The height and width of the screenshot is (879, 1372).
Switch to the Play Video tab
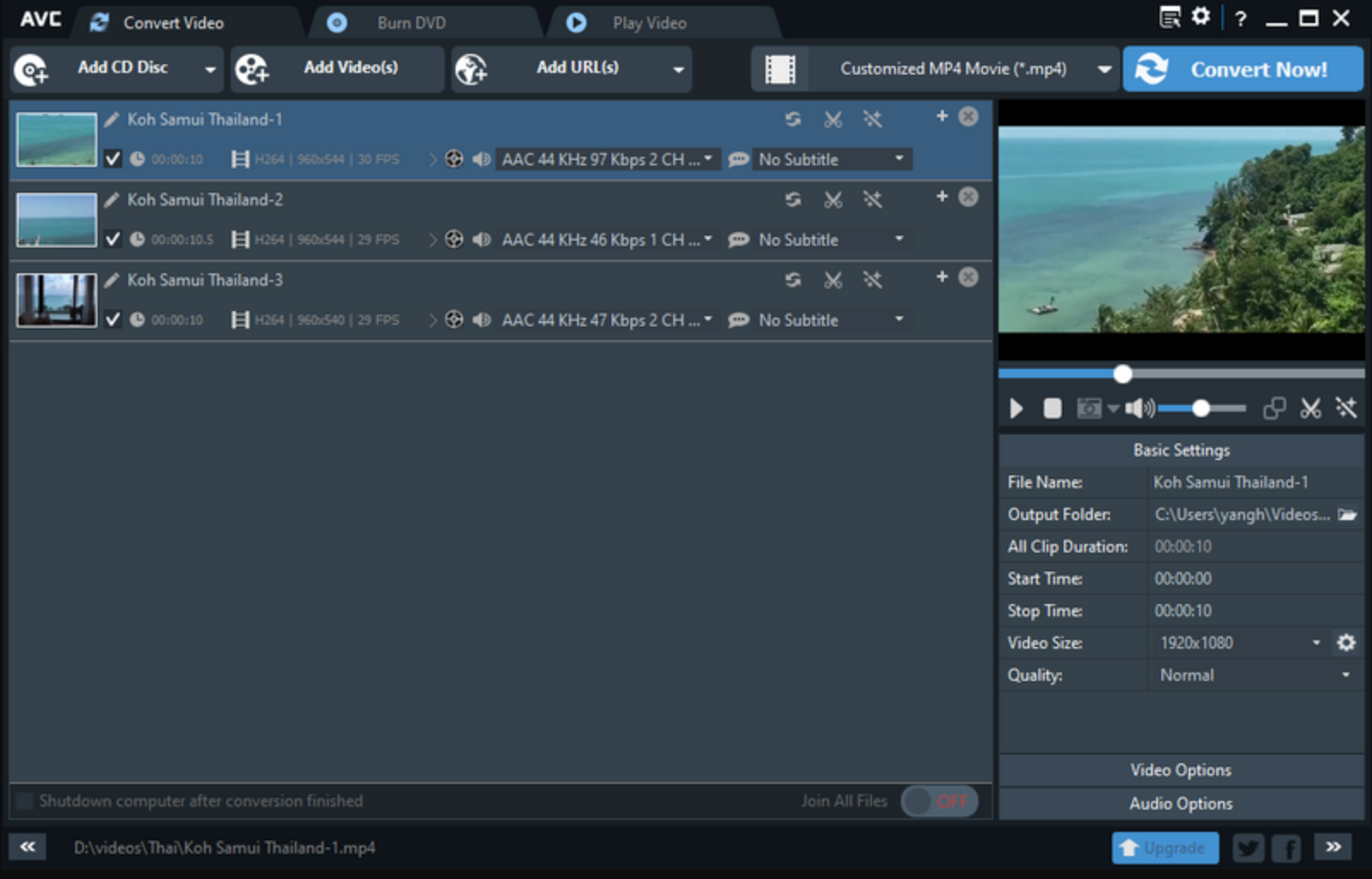(x=648, y=22)
